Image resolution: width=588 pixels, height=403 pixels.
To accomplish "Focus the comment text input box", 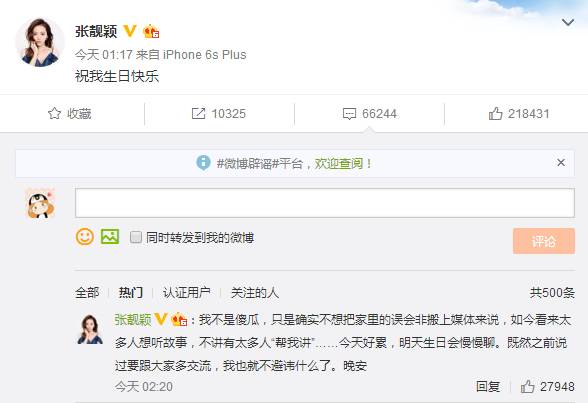I will point(325,203).
